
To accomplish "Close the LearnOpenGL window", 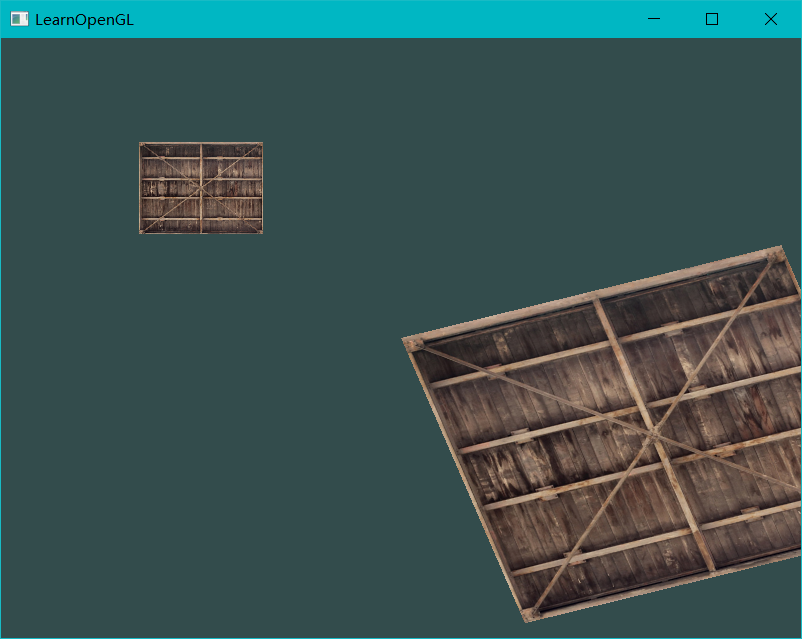I will (771, 18).
